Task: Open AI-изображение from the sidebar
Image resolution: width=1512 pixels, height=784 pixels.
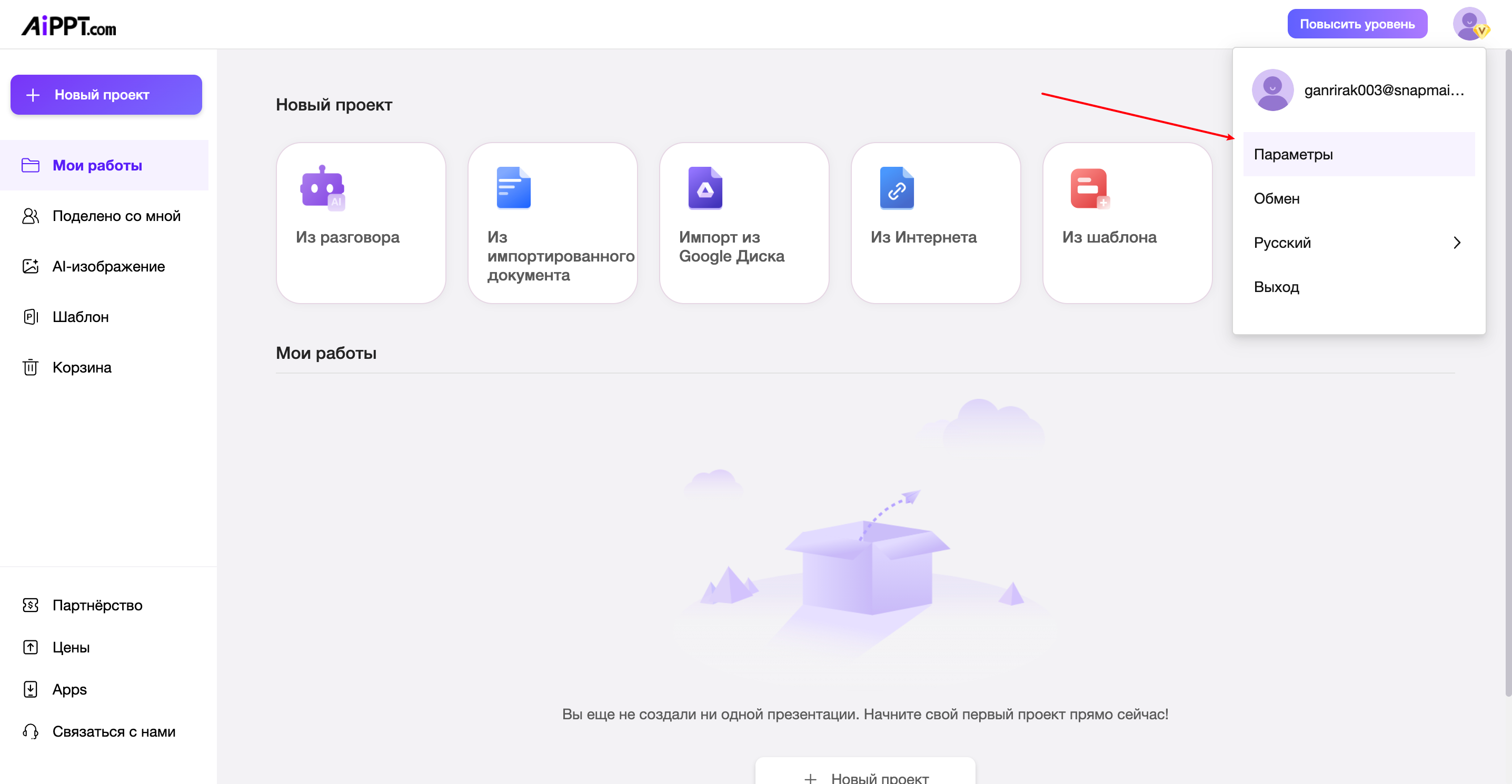Action: (x=108, y=266)
